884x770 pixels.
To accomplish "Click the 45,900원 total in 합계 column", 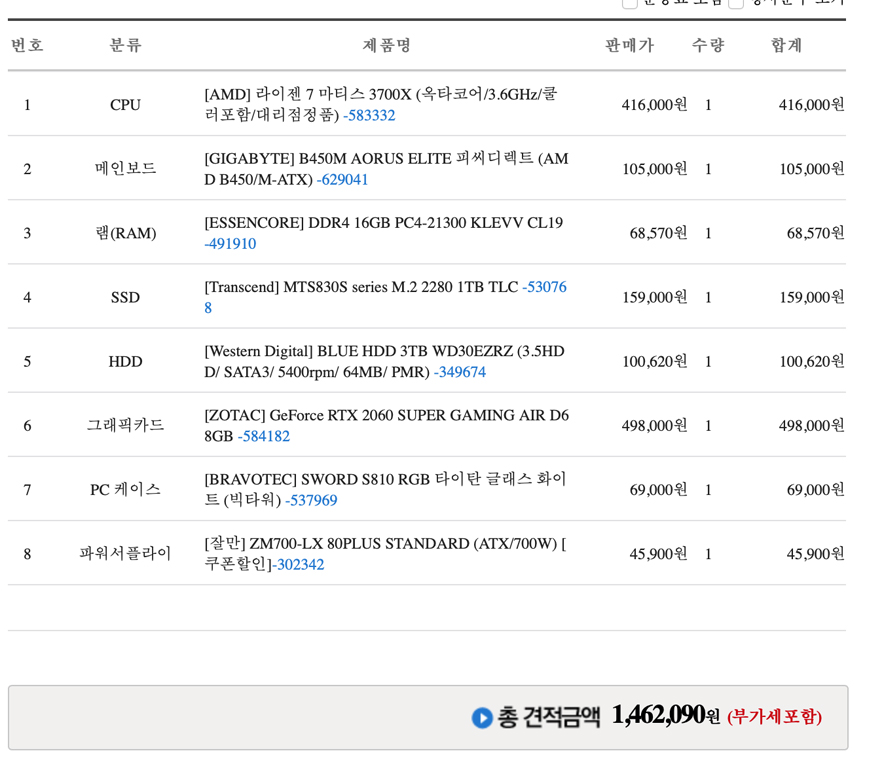I will pyautogui.click(x=815, y=554).
